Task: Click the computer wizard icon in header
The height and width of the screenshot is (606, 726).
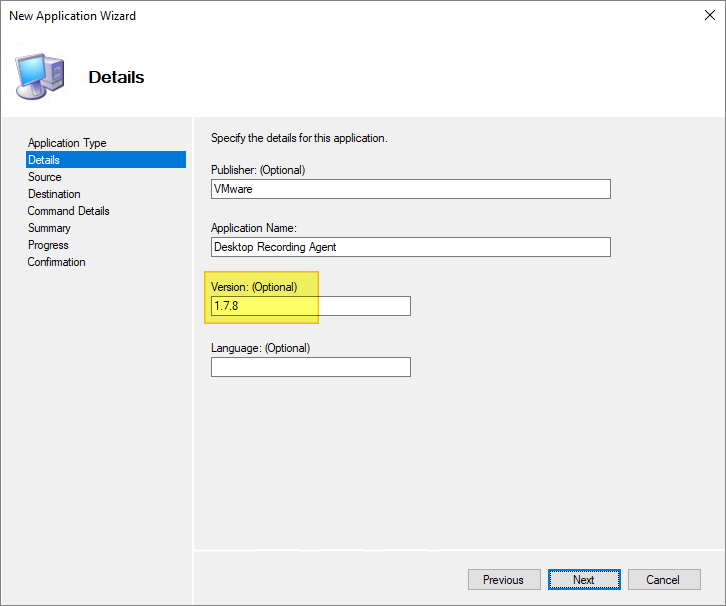Action: click(40, 76)
